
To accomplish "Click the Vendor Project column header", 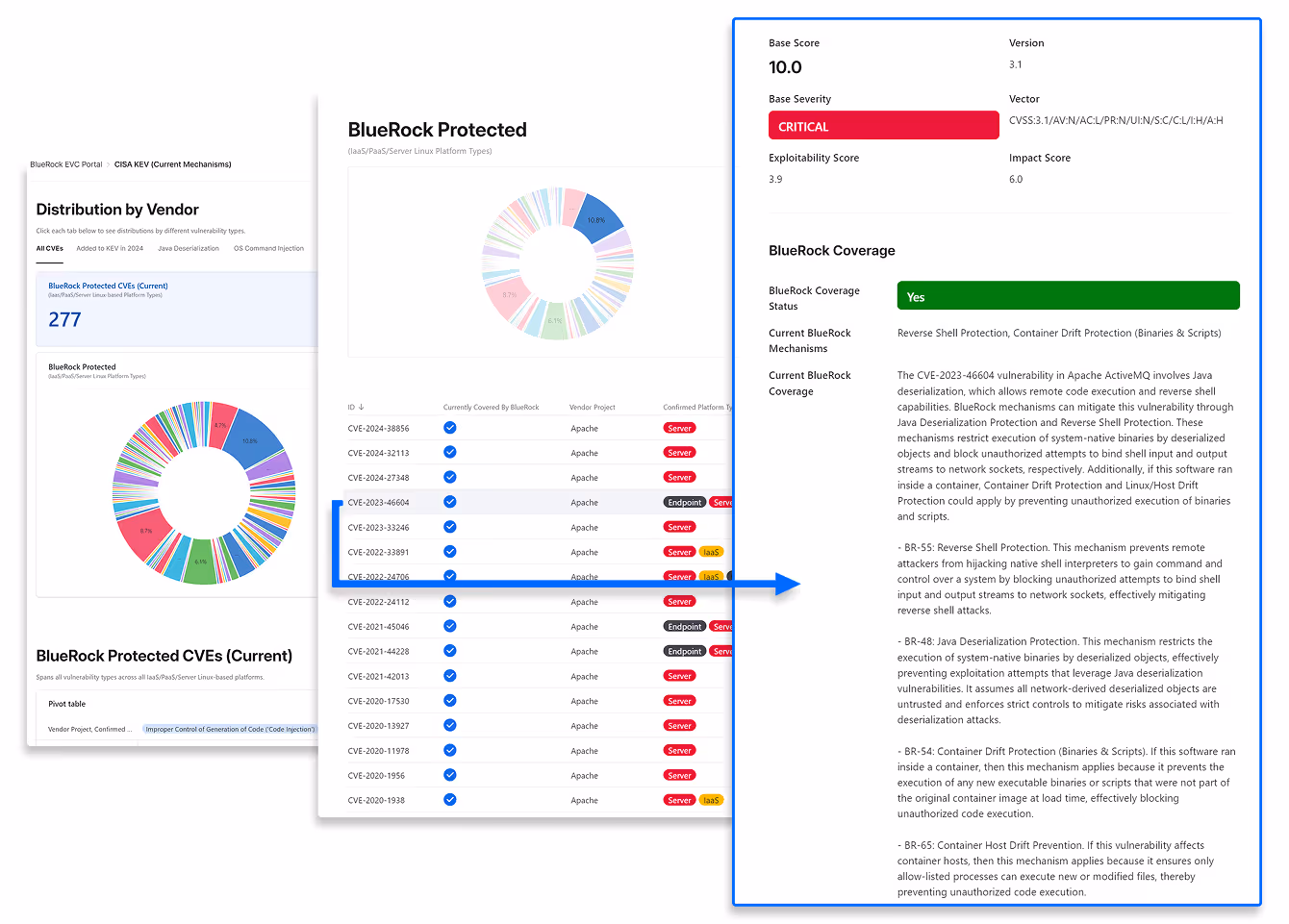I will tap(592, 407).
